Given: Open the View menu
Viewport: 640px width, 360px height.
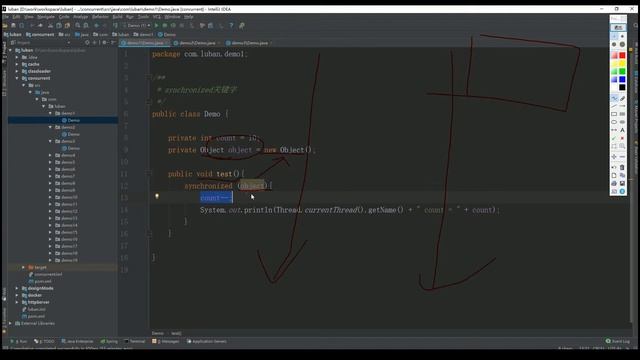Looking at the screenshot, I should point(29,17).
